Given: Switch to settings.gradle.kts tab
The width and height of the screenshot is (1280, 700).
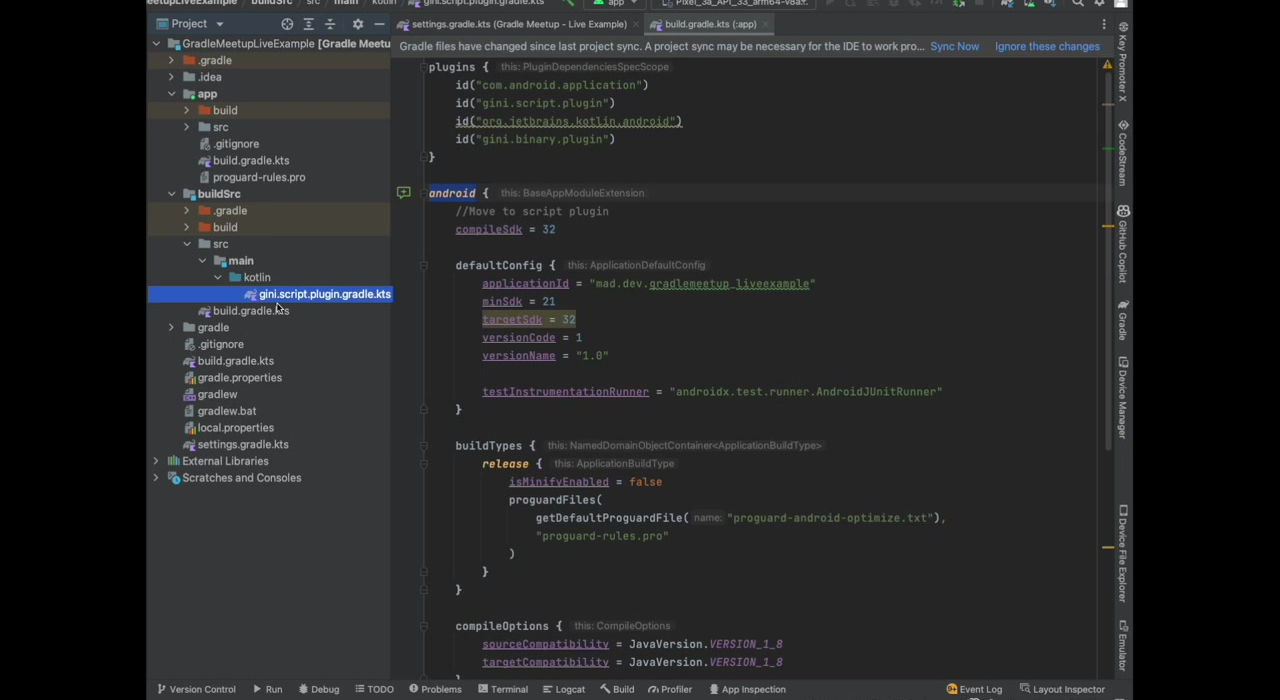Looking at the screenshot, I should point(518,24).
